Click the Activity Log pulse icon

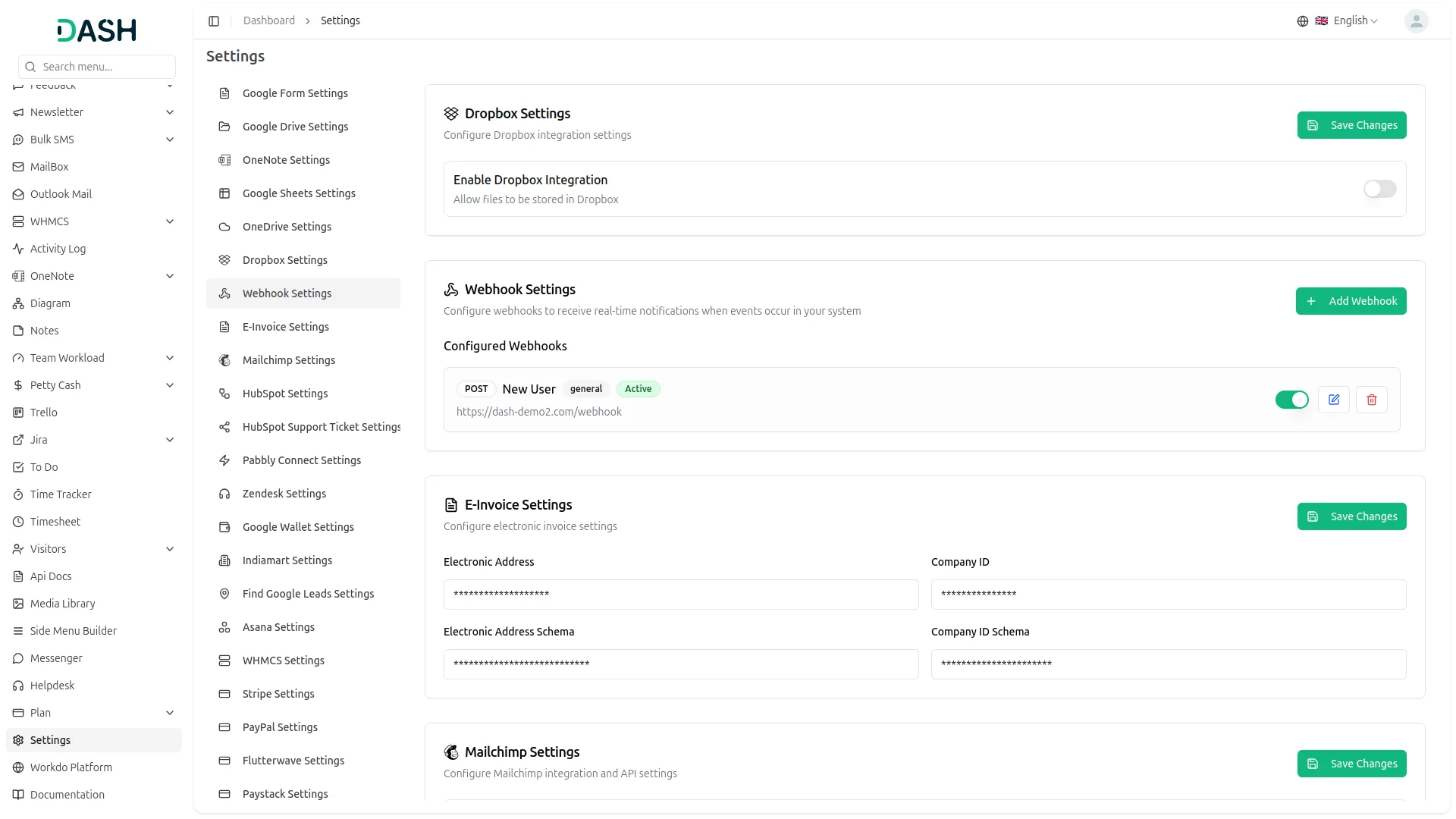pos(18,249)
